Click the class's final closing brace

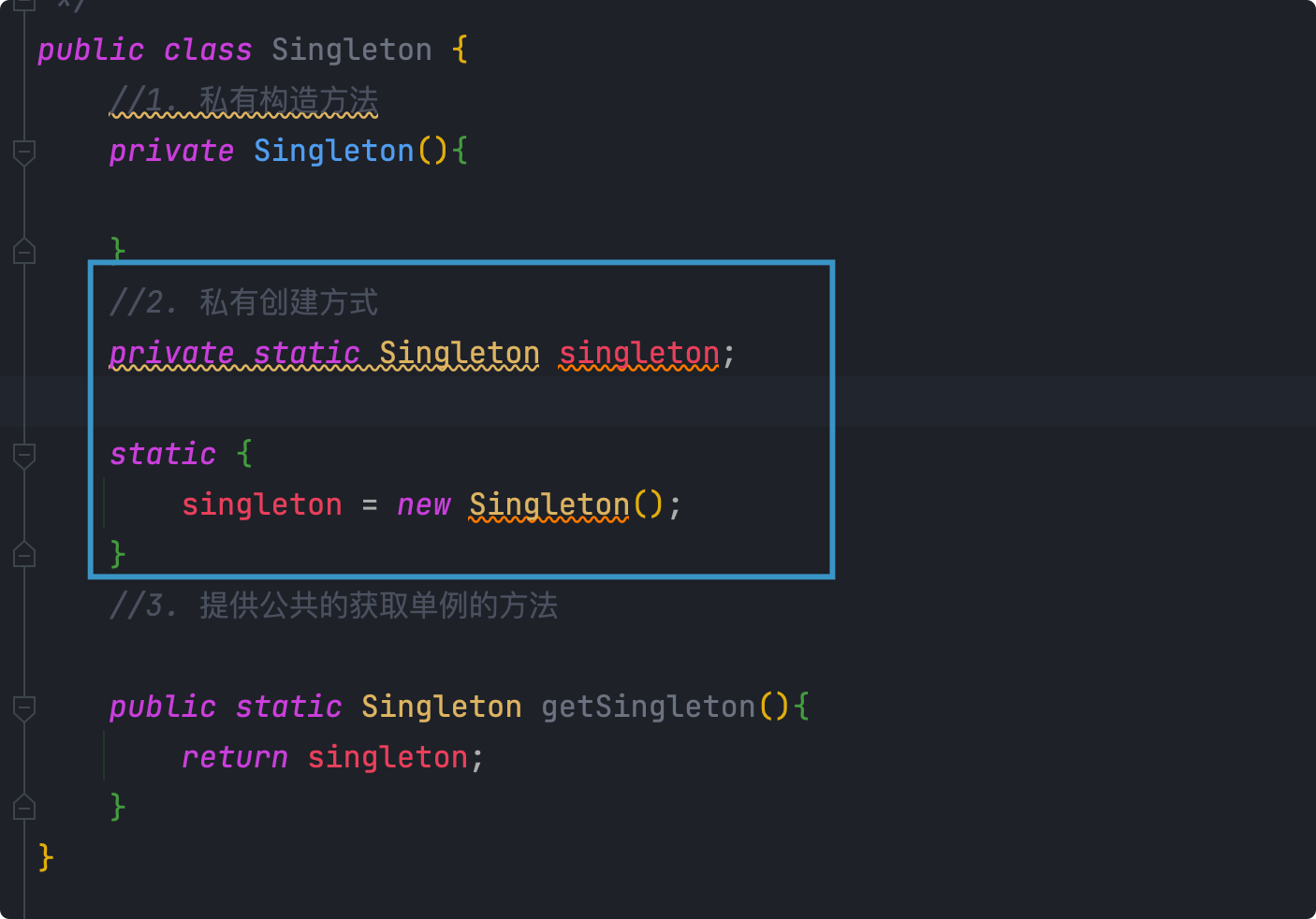(x=45, y=857)
